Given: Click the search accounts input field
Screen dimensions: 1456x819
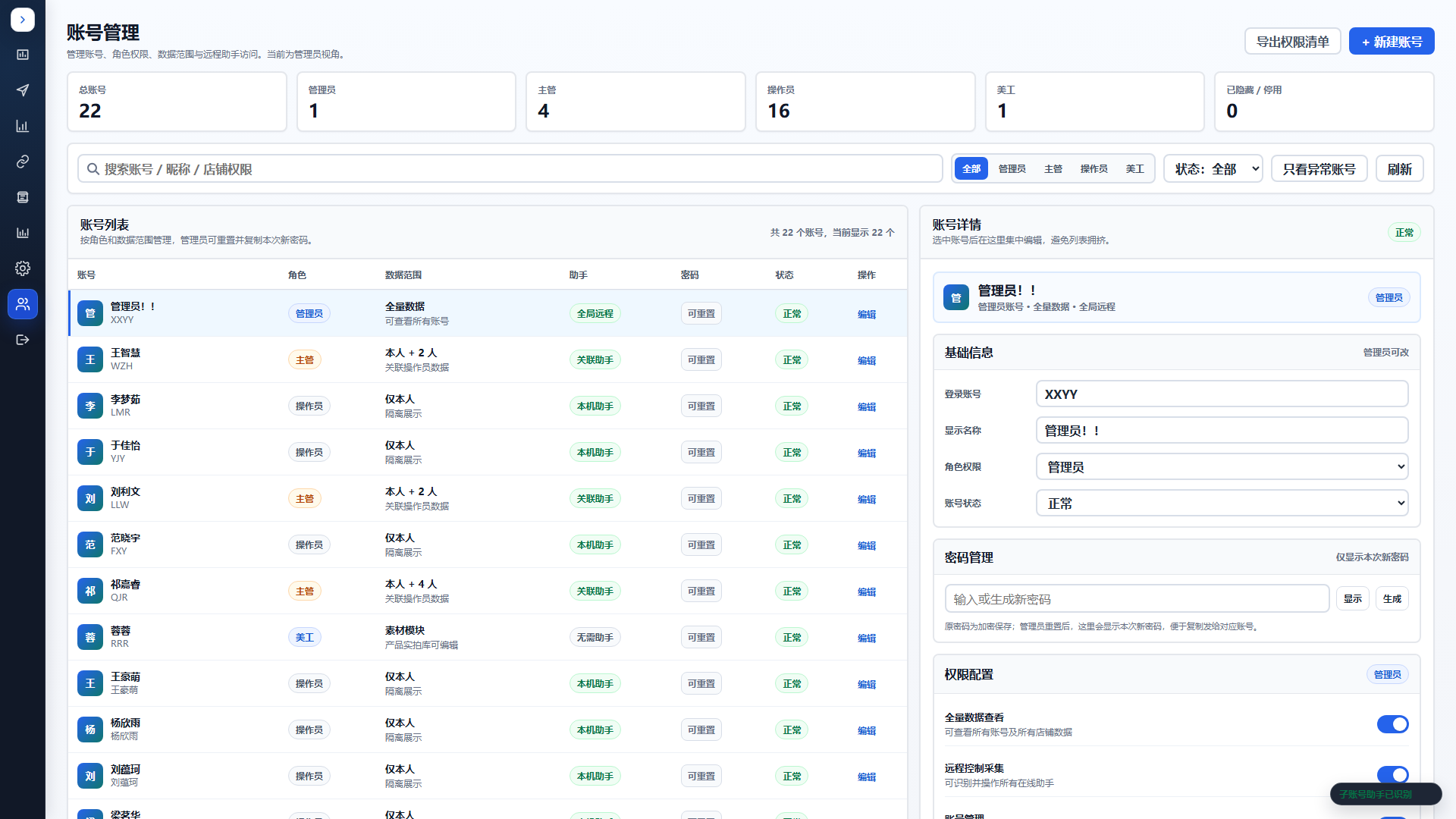Looking at the screenshot, I should [510, 169].
